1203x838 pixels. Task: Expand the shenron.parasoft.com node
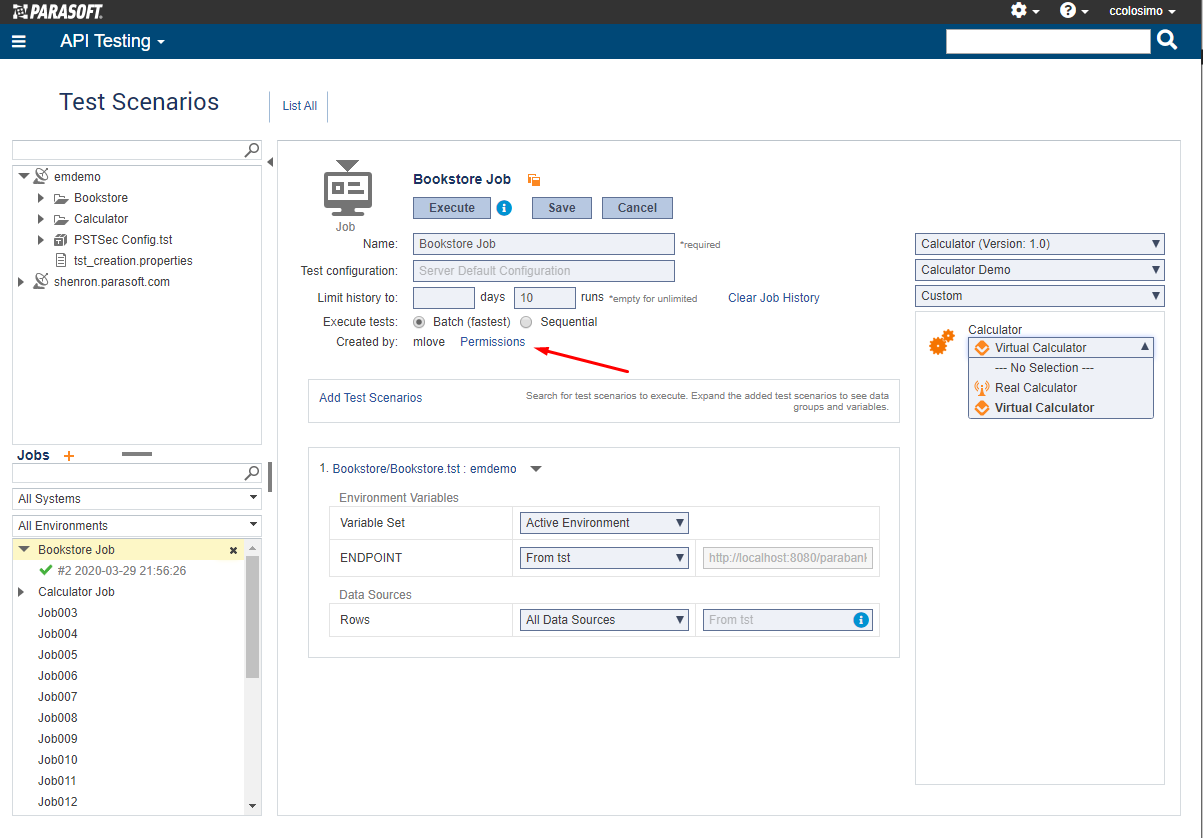click(x=22, y=282)
